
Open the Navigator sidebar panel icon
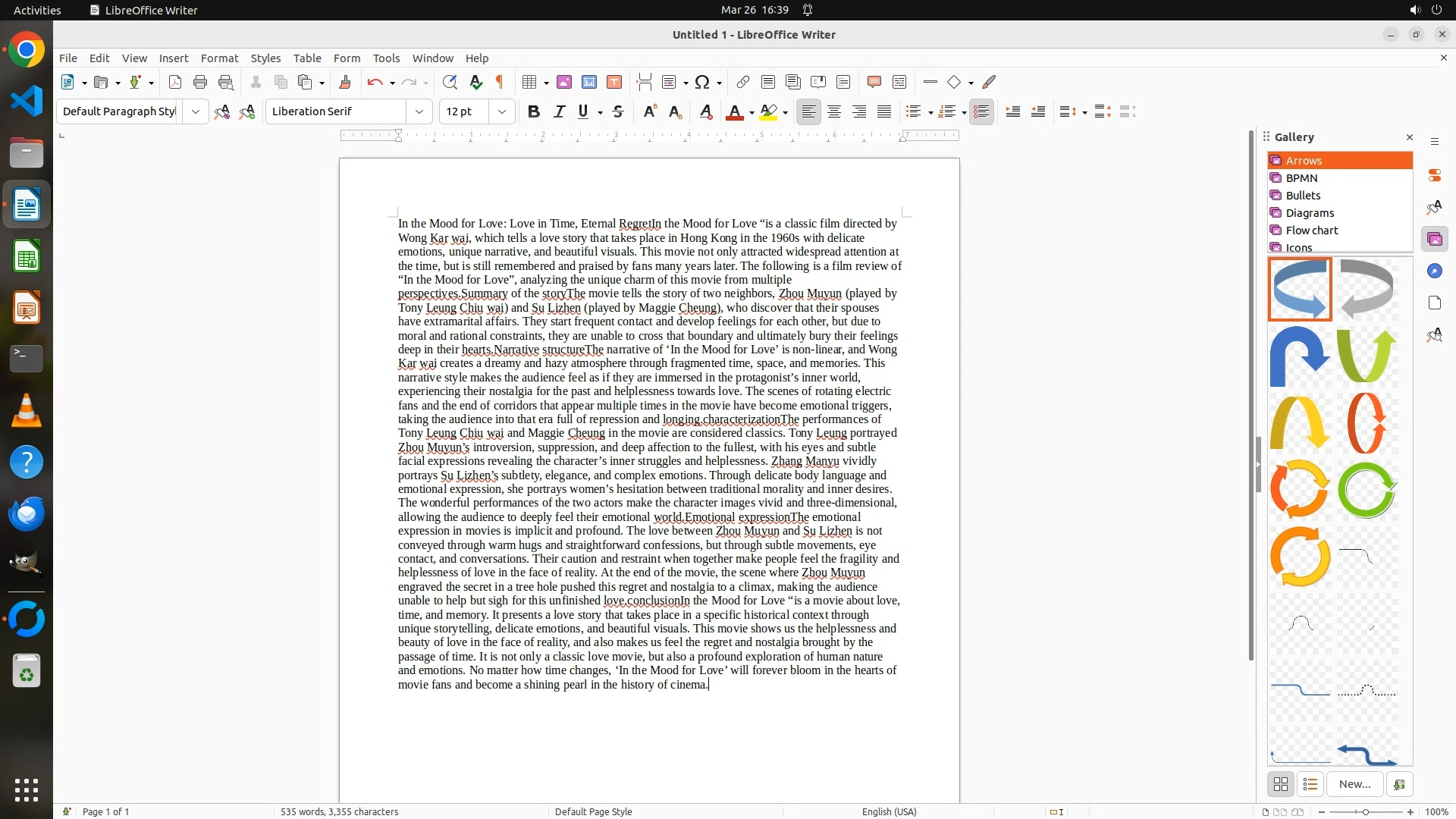coord(1434,271)
